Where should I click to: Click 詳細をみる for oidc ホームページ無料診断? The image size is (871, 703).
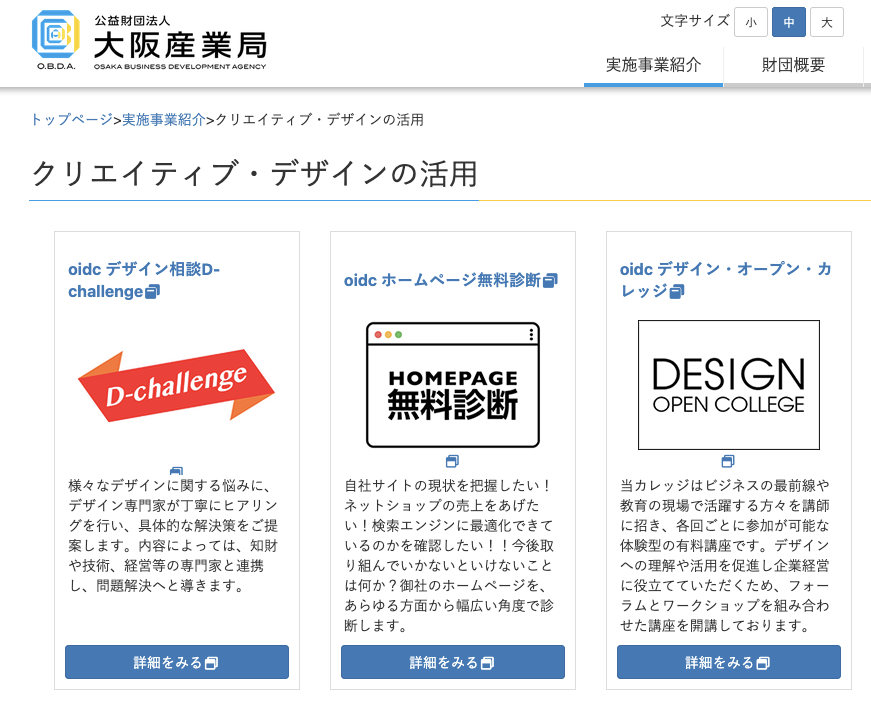[x=452, y=662]
